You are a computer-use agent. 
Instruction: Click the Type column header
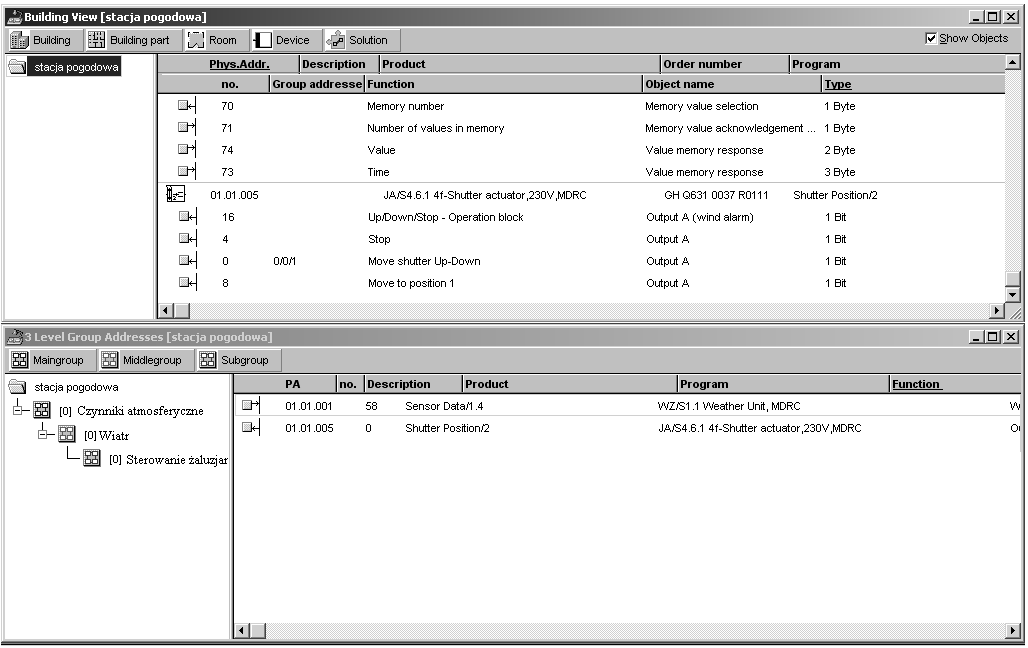click(x=838, y=84)
